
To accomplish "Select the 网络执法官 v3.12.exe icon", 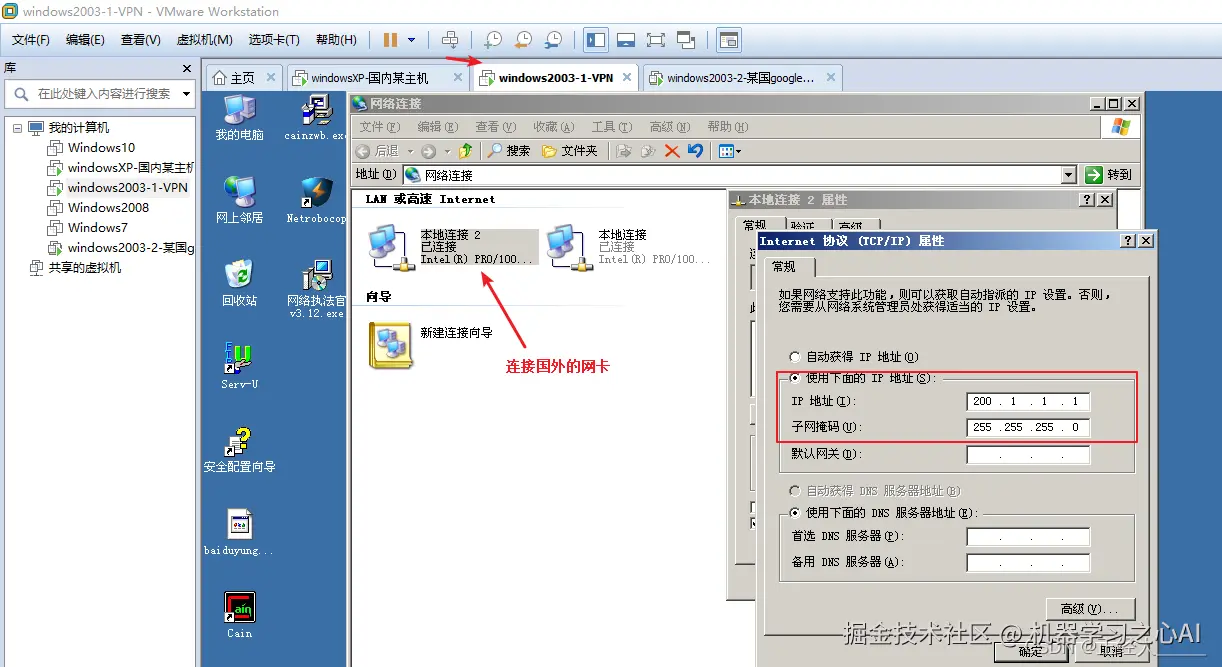I will tap(316, 290).
